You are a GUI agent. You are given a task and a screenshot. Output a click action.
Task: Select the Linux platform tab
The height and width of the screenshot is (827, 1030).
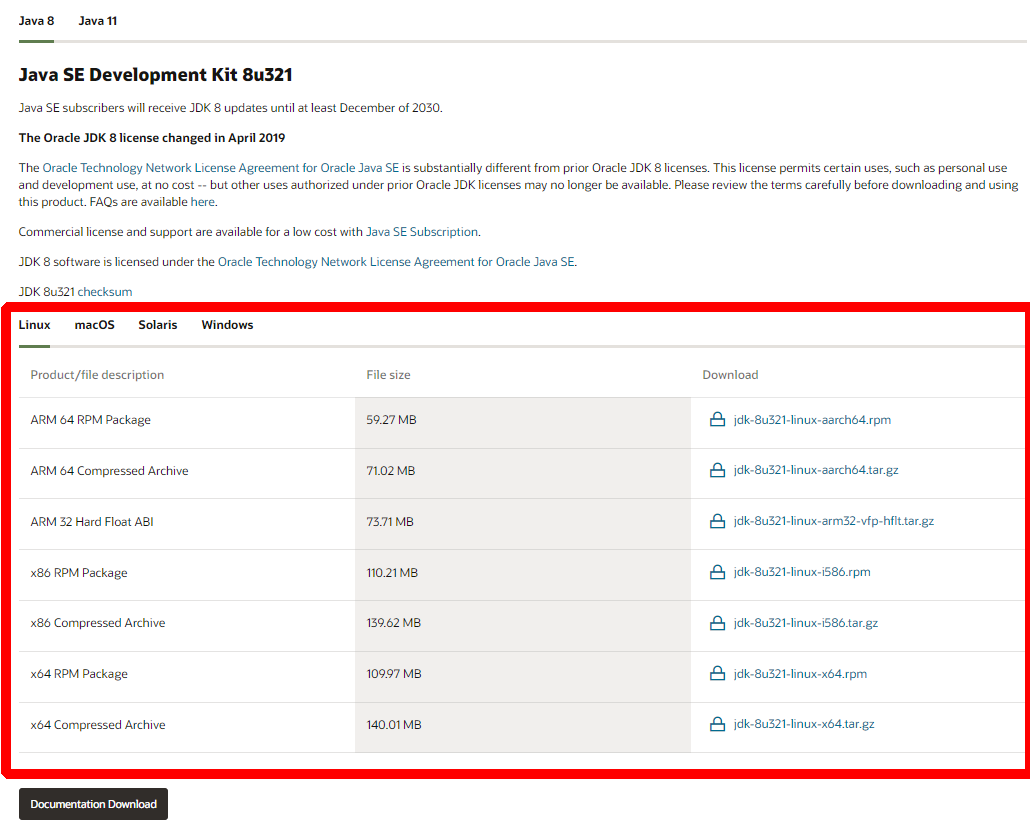(x=34, y=324)
